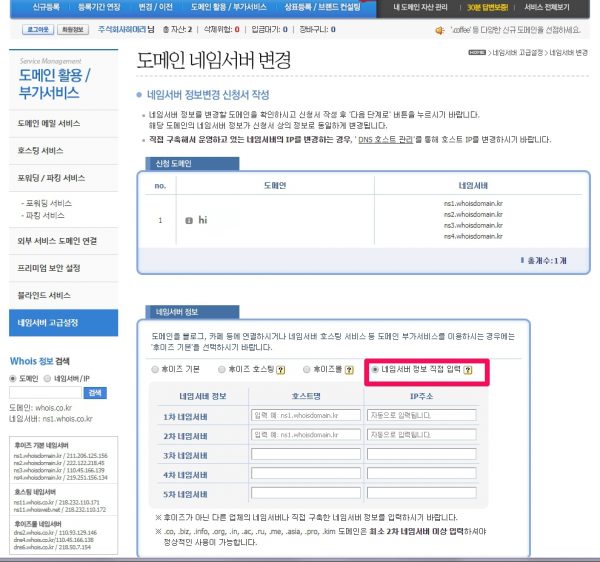Click the HOME breadcrumb icon
600x562 pixels.
477,52
